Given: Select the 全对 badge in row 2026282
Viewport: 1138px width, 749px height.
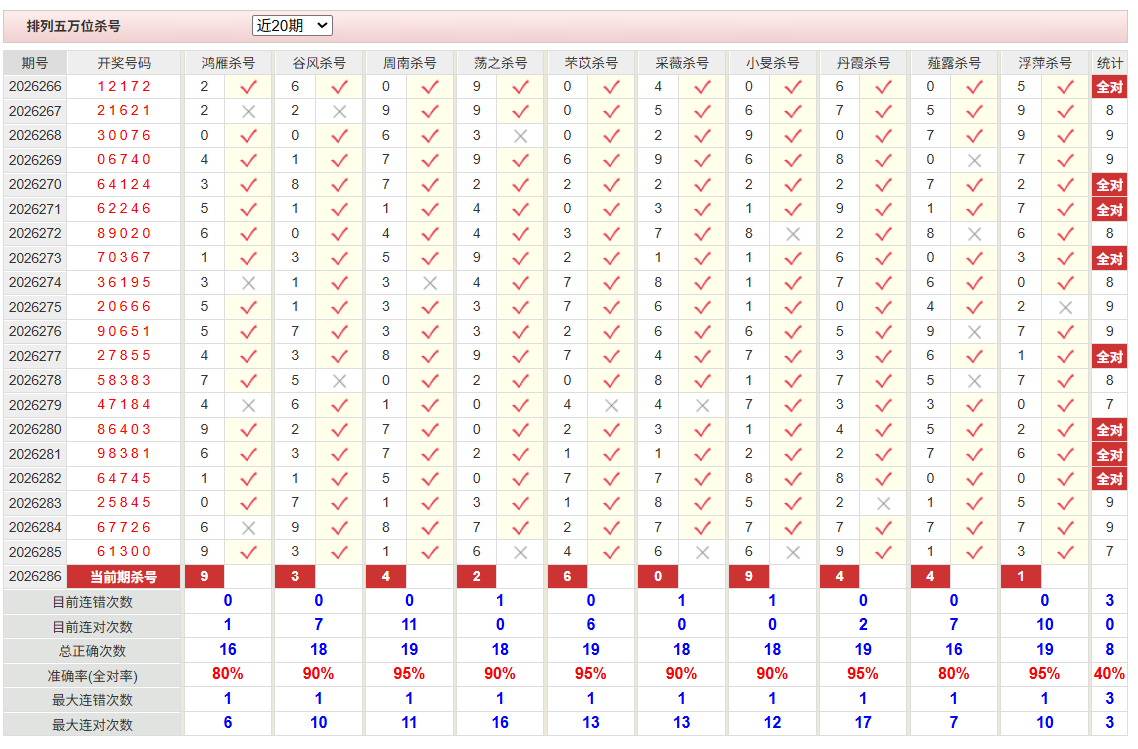Looking at the screenshot, I should (1110, 479).
